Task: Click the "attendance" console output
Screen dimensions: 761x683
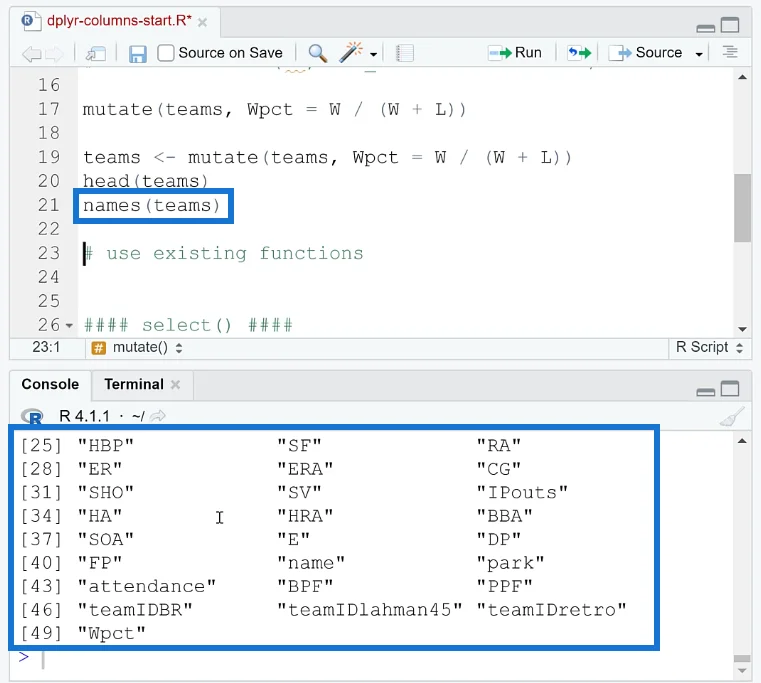Action: coord(147,586)
